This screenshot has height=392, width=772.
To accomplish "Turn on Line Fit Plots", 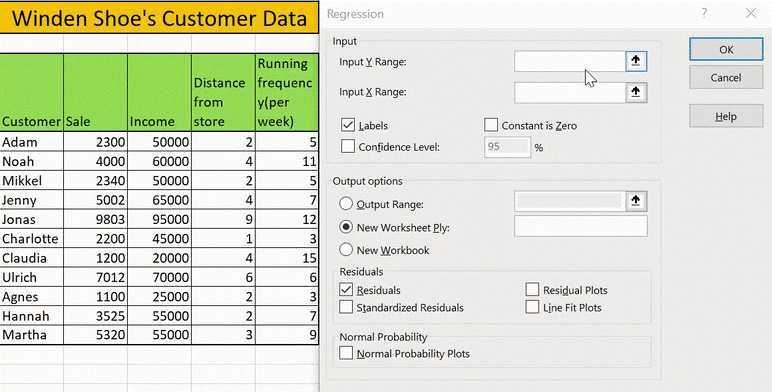I will tap(532, 307).
